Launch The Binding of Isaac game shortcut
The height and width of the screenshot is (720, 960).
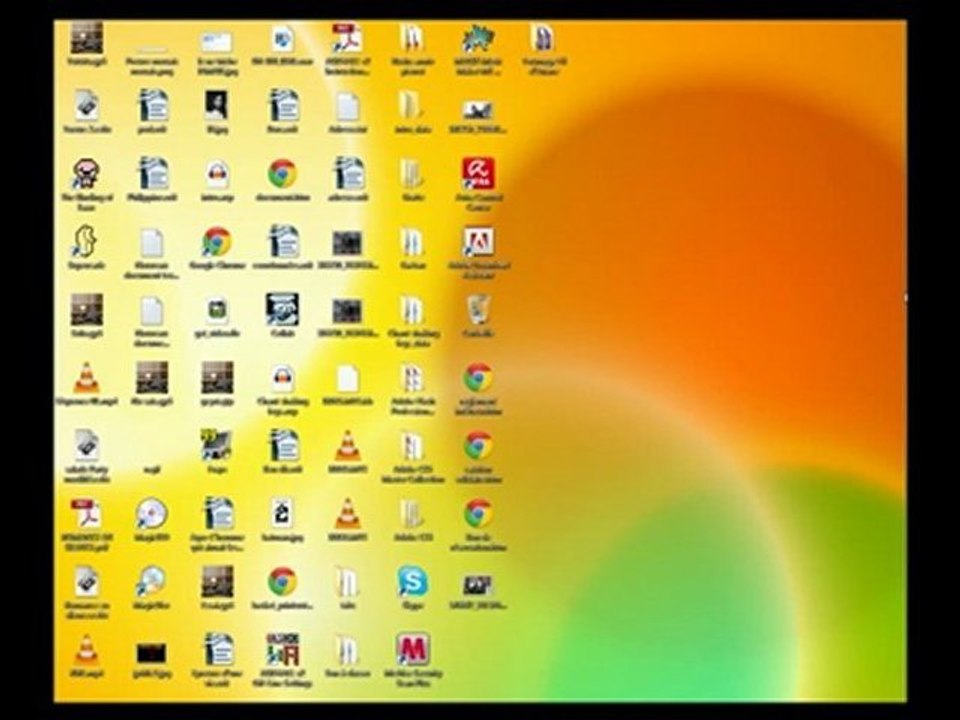click(x=86, y=174)
